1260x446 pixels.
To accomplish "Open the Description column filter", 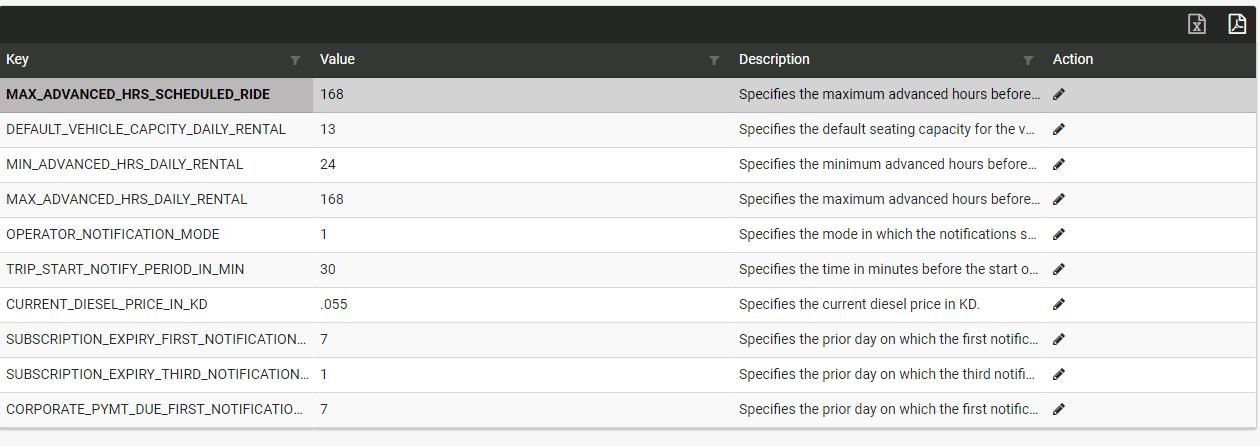I will [x=1028, y=61].
